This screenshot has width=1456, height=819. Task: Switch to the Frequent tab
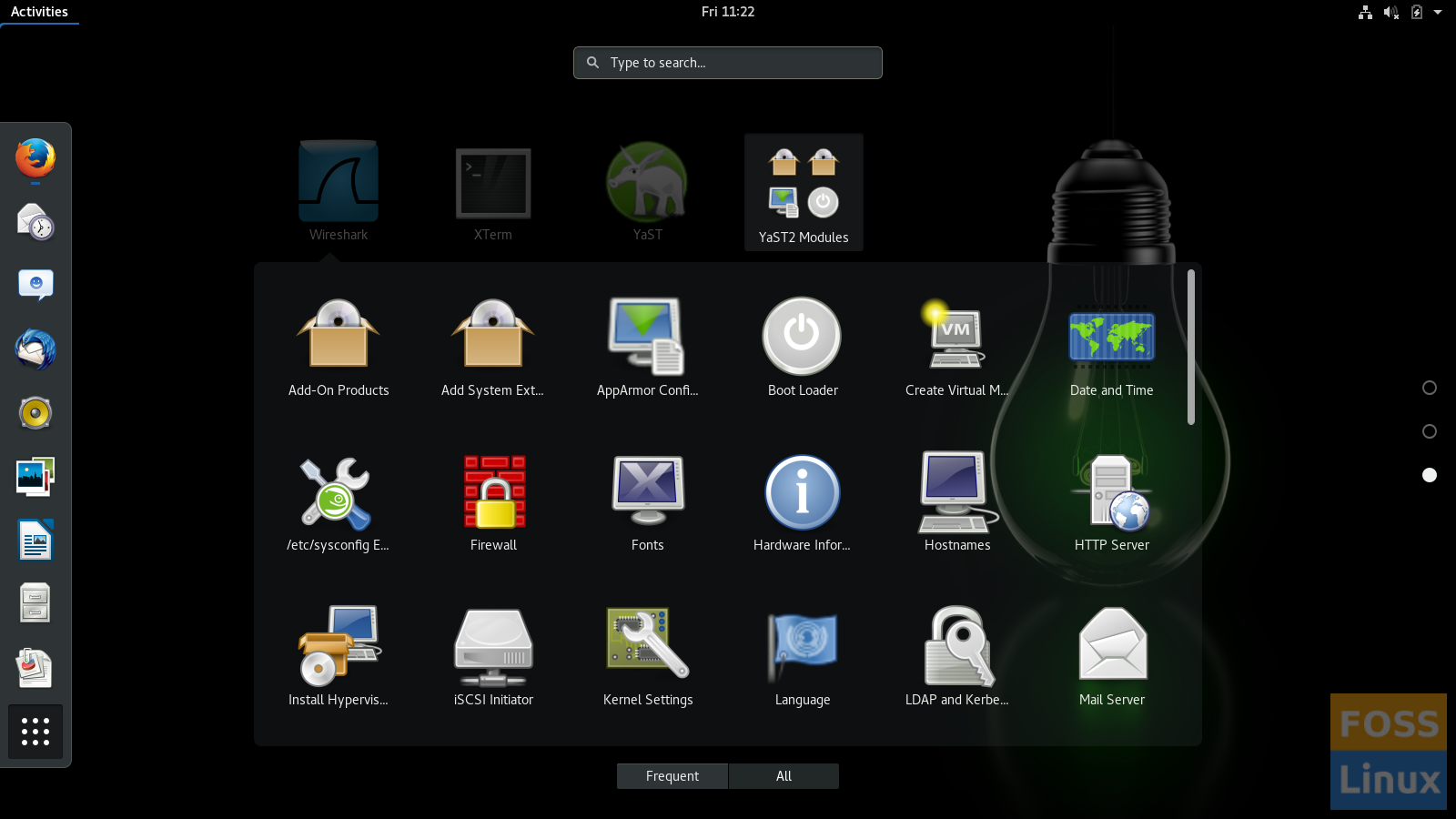coord(672,776)
